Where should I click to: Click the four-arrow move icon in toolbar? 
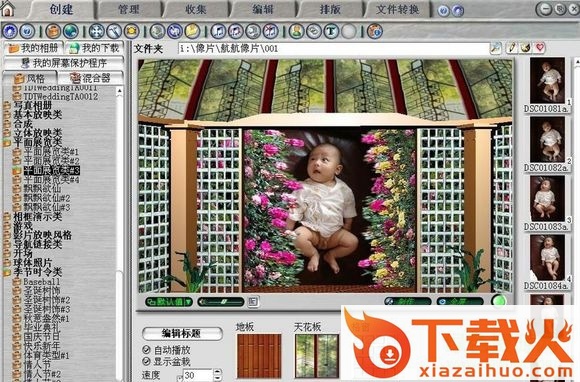point(96,31)
